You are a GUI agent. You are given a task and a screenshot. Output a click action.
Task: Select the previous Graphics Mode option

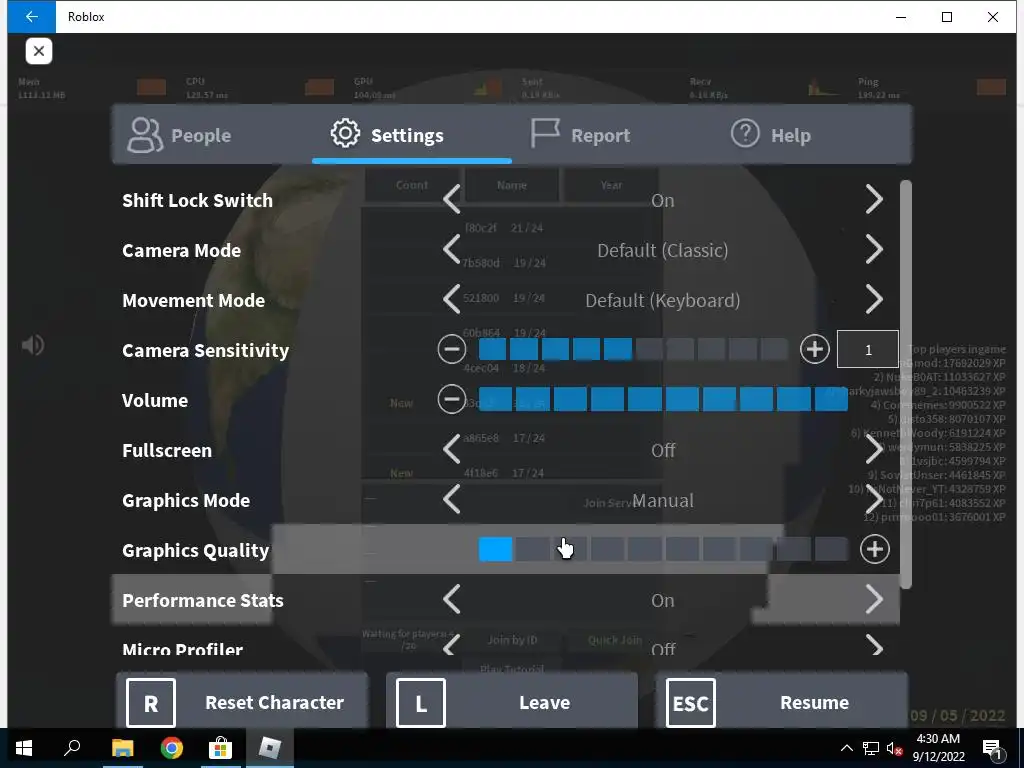coord(452,500)
